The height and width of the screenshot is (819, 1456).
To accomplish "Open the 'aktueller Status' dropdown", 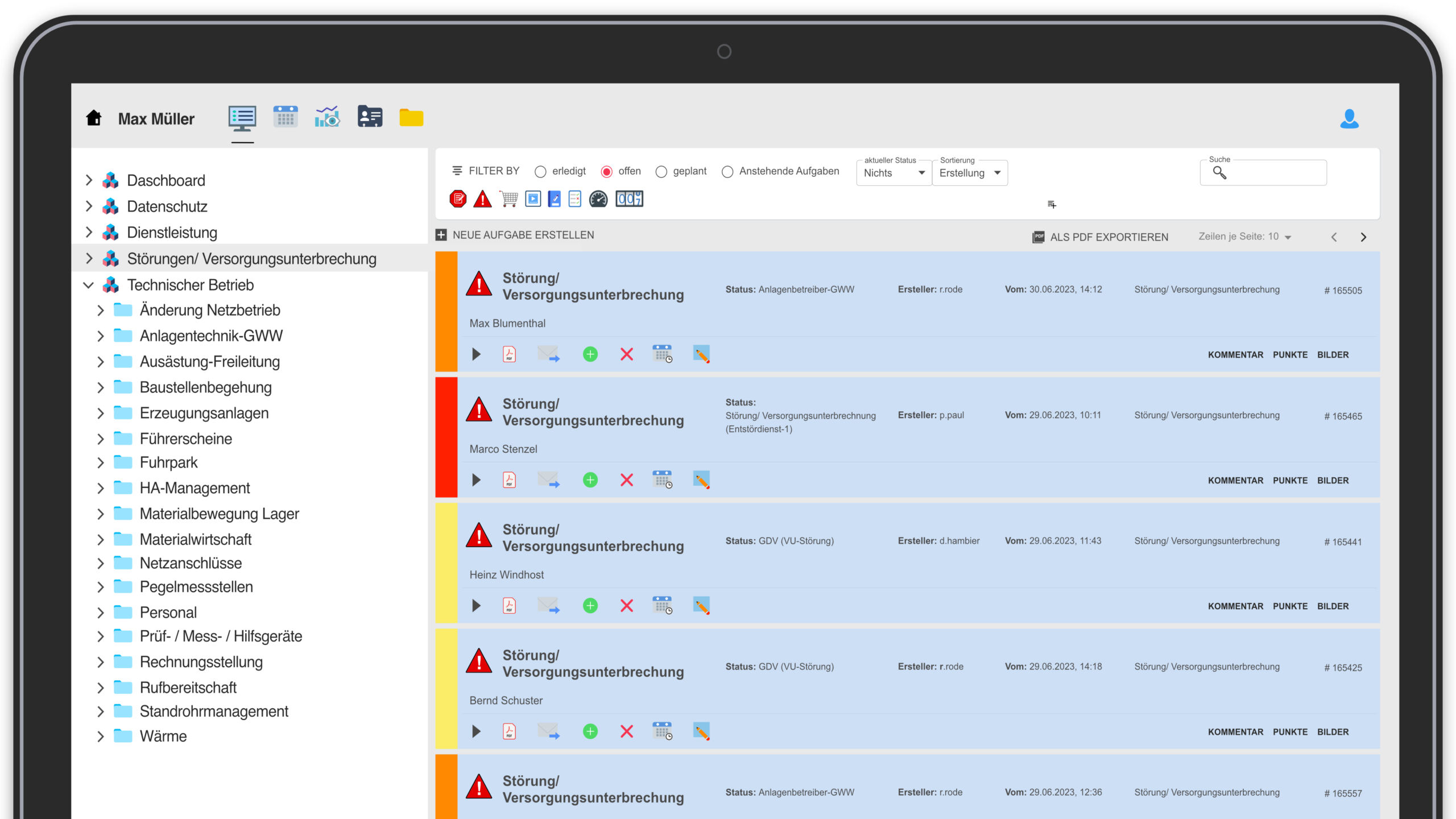I will coord(894,173).
